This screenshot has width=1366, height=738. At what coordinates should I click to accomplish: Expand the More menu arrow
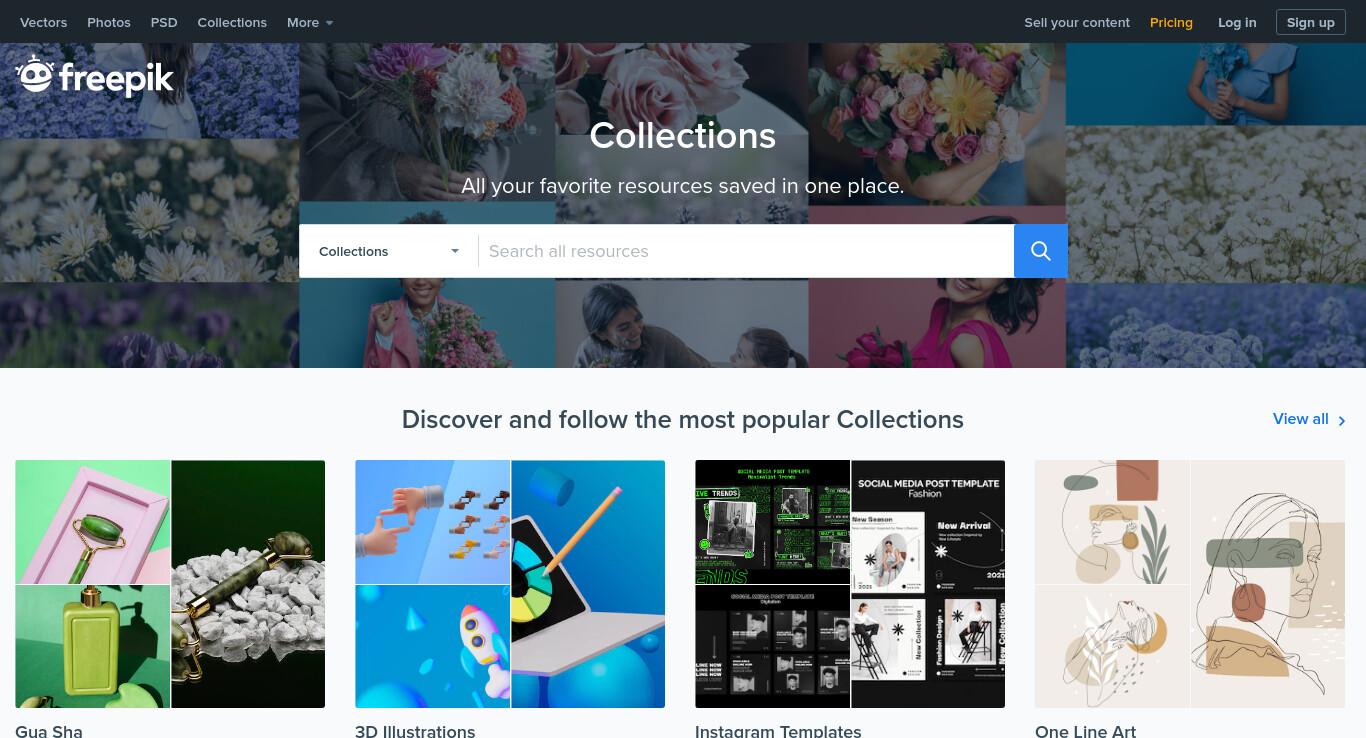pos(329,23)
